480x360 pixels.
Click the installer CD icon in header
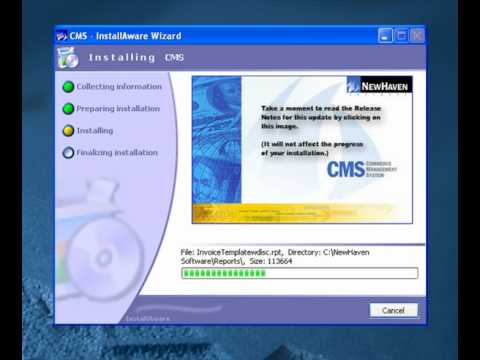coord(68,58)
